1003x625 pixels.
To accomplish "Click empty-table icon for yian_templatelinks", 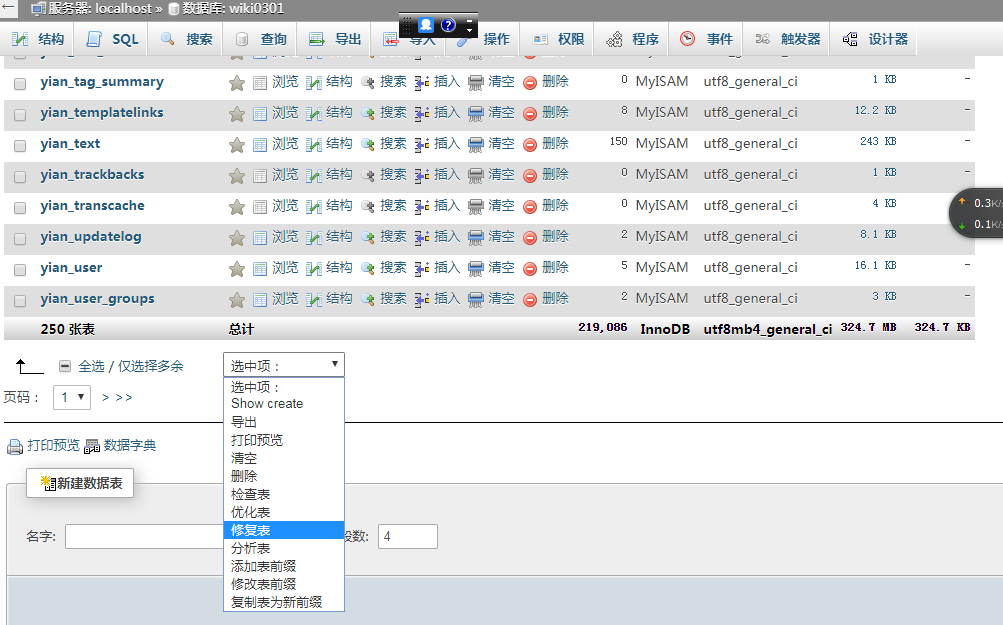I will [x=475, y=114].
